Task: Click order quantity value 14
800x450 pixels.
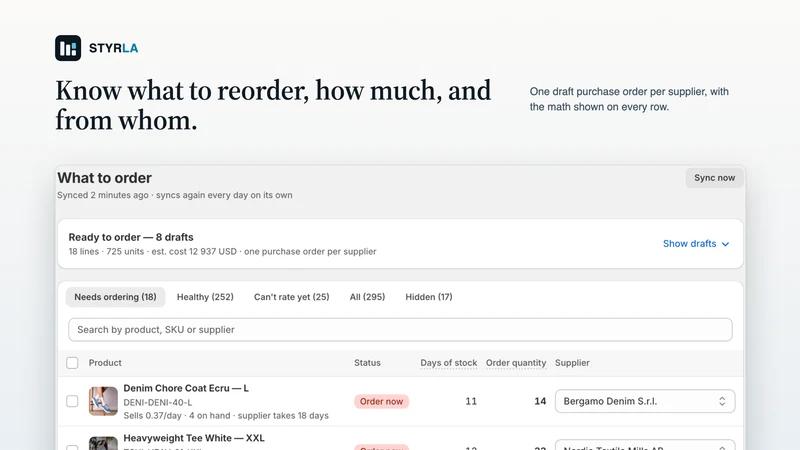Action: click(540, 402)
